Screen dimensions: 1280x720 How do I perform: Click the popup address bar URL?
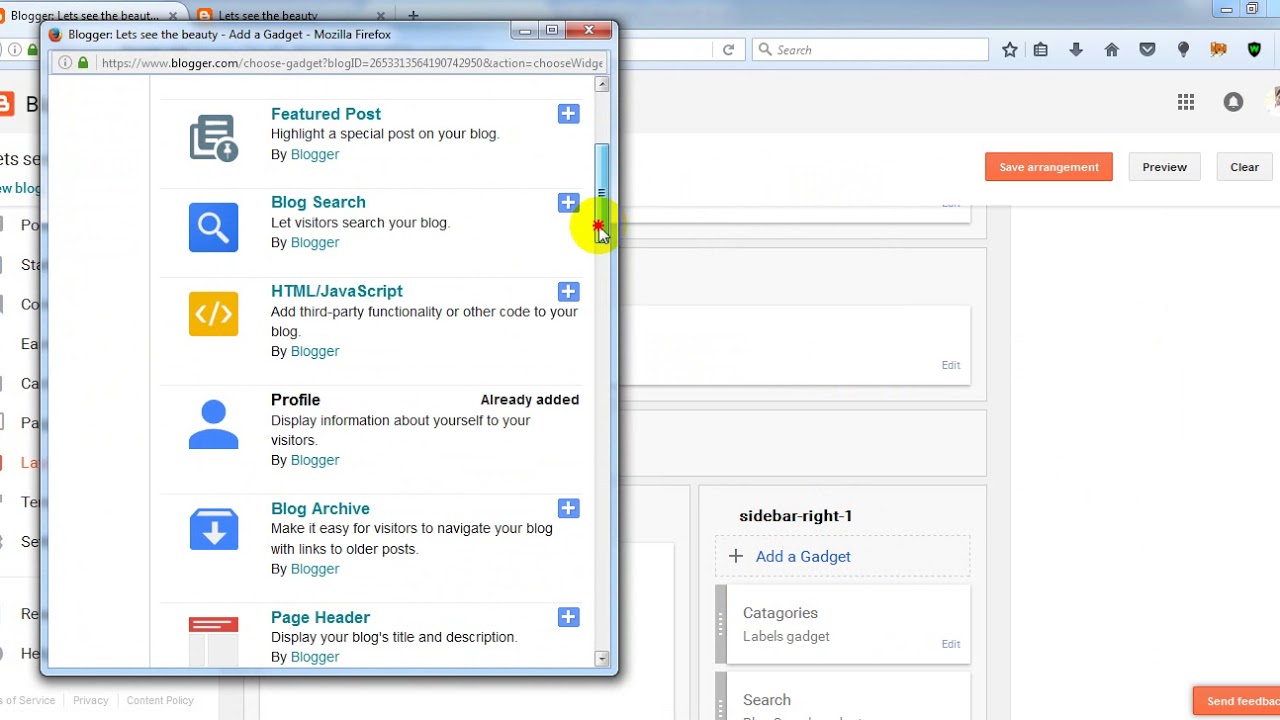click(352, 63)
